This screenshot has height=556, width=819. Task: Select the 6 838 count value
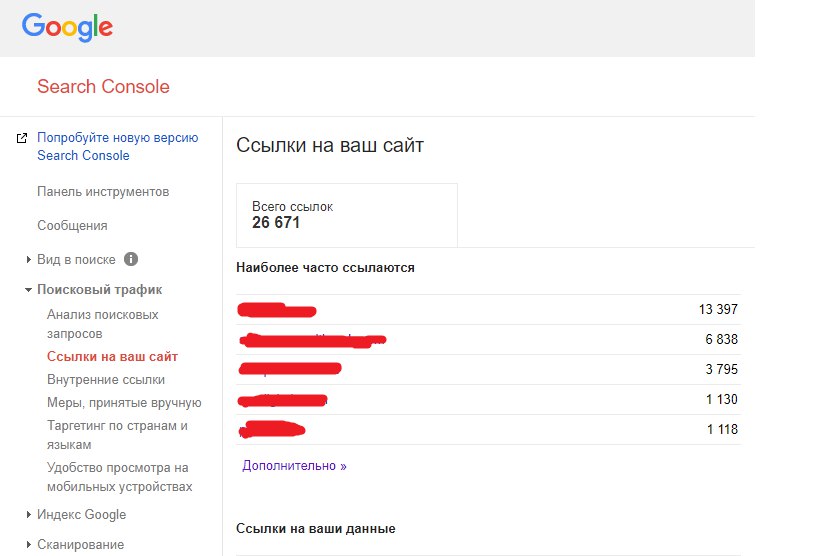[x=721, y=339]
